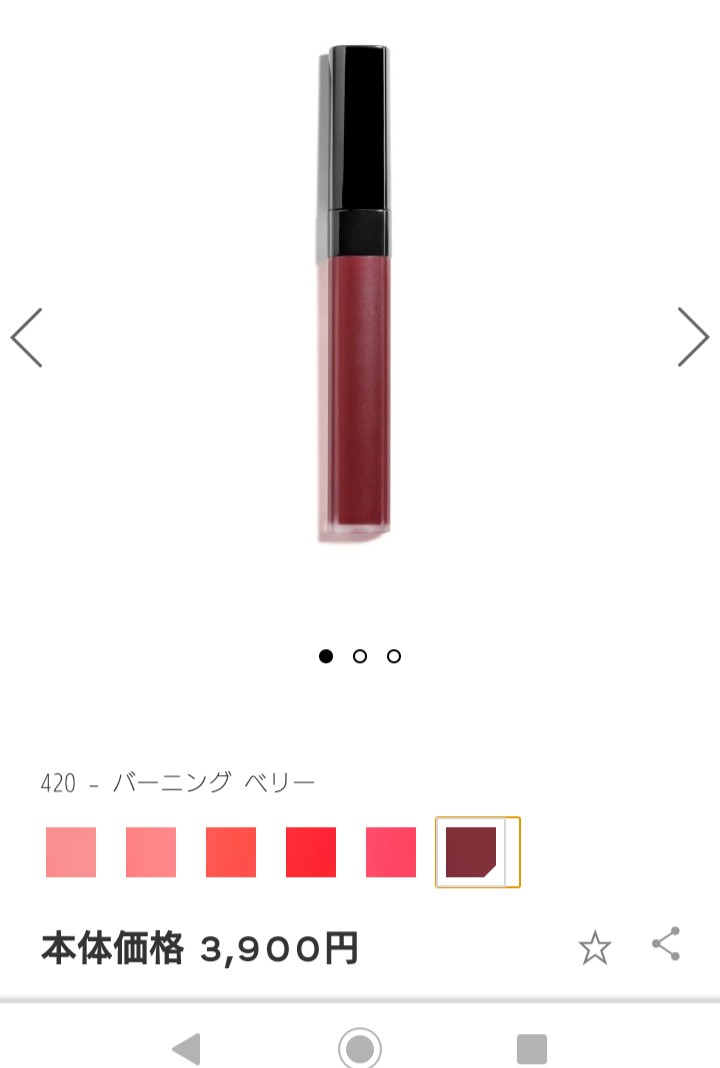
Task: Choose the fifth hot pink swatch
Action: 391,852
